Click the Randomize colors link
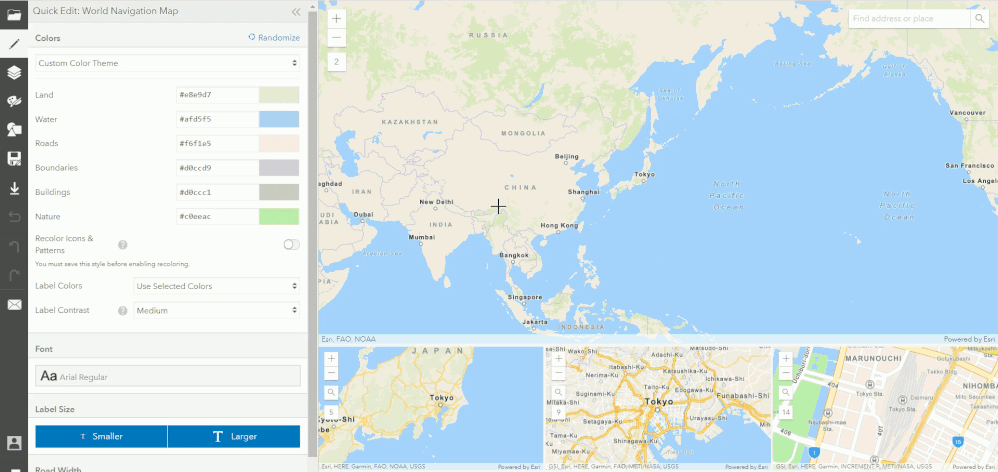The height and width of the screenshot is (472, 998). pyautogui.click(x=274, y=38)
